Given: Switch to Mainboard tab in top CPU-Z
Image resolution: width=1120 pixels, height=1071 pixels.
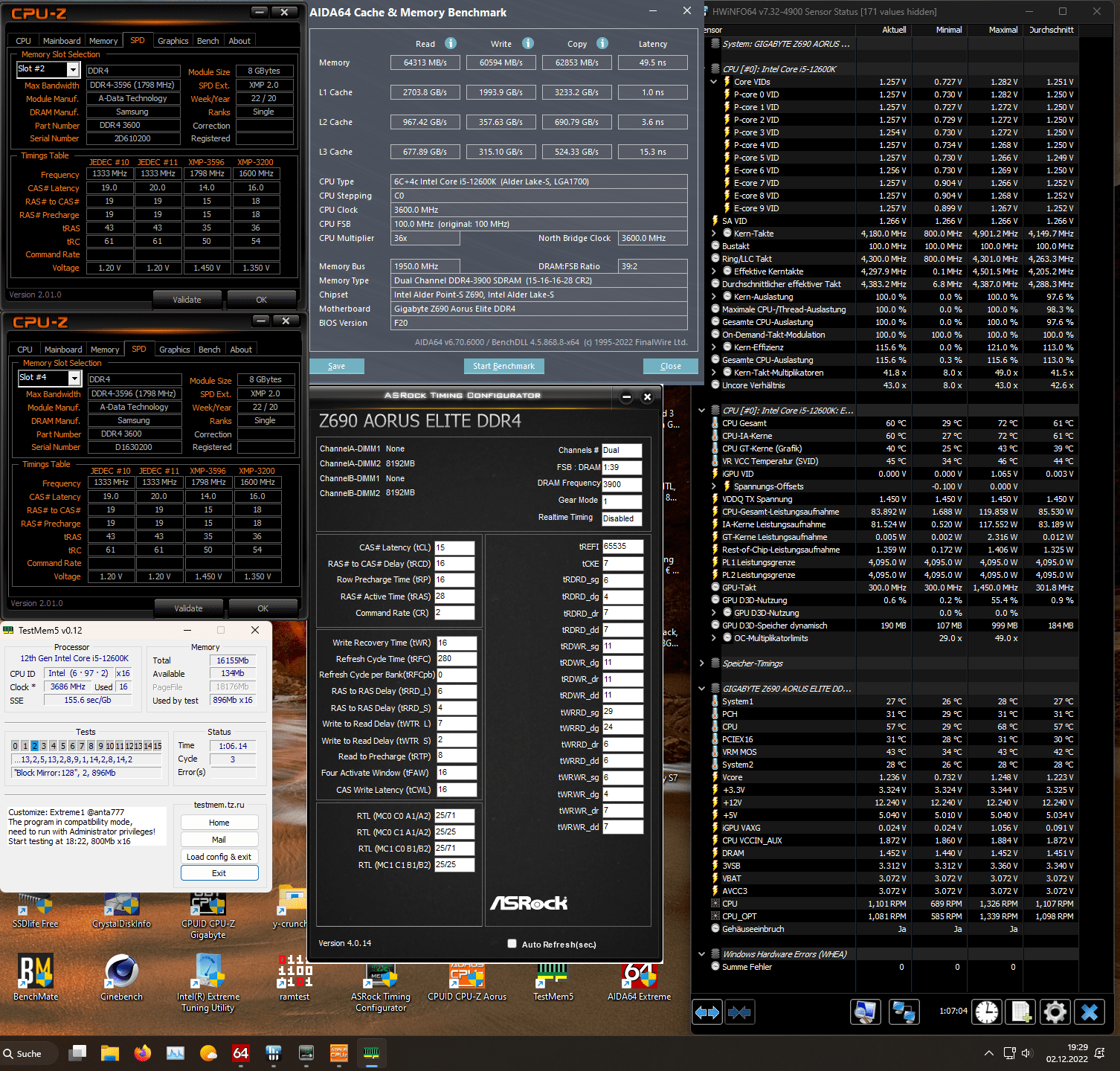Looking at the screenshot, I should click(62, 41).
